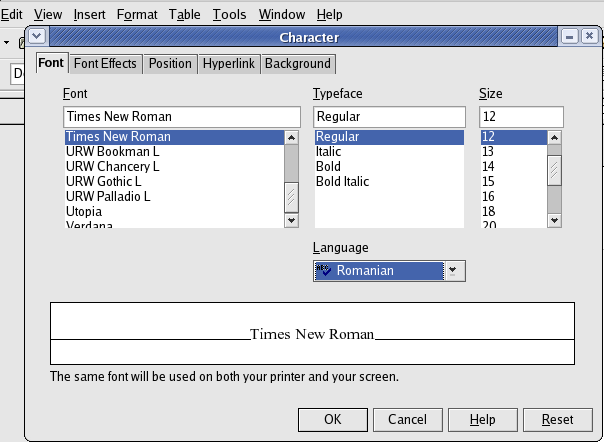Click size list scroll up arrow

[x=554, y=138]
